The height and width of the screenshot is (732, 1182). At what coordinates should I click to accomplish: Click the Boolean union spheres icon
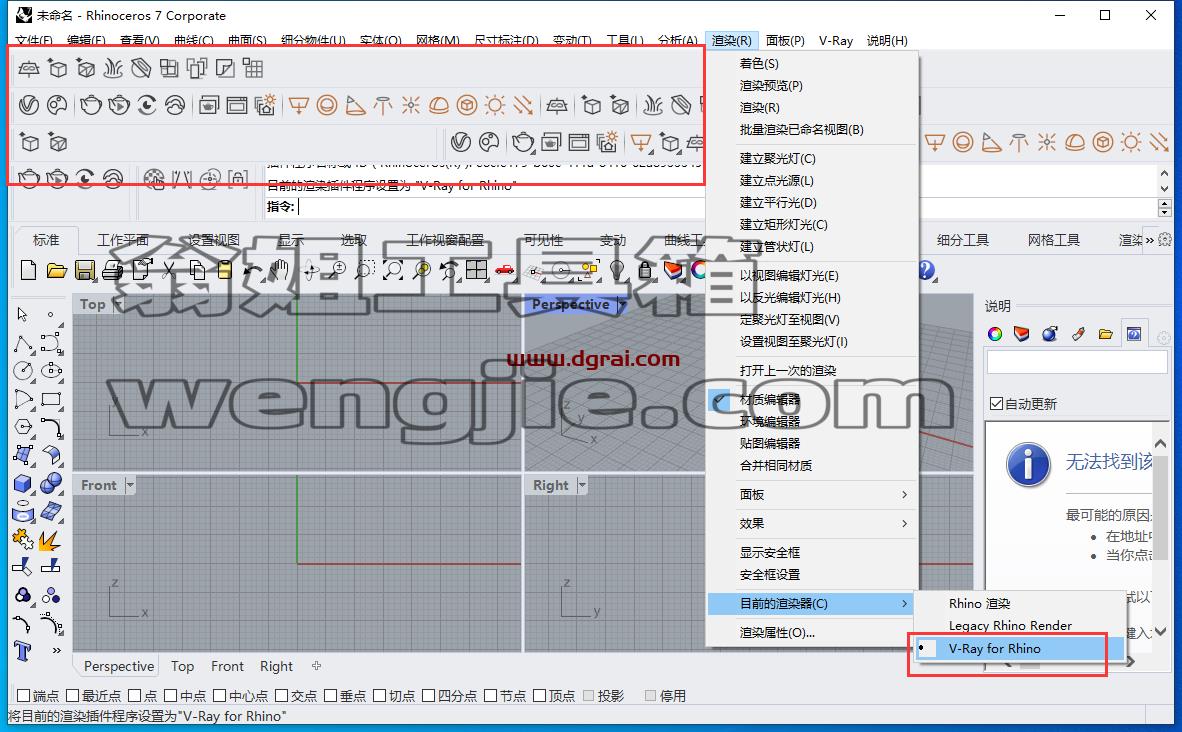tap(51, 483)
